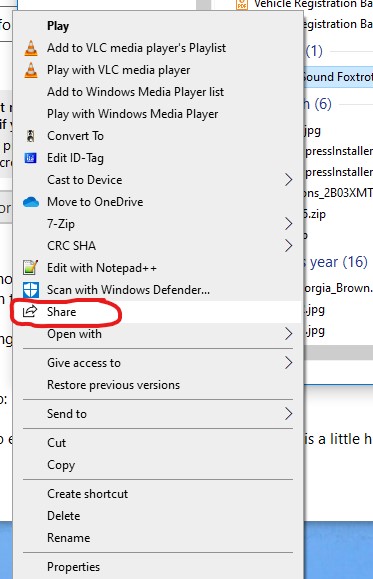Viewport: 373px width, 579px height.
Task: Expand the Open with submenu arrow
Action: [288, 334]
